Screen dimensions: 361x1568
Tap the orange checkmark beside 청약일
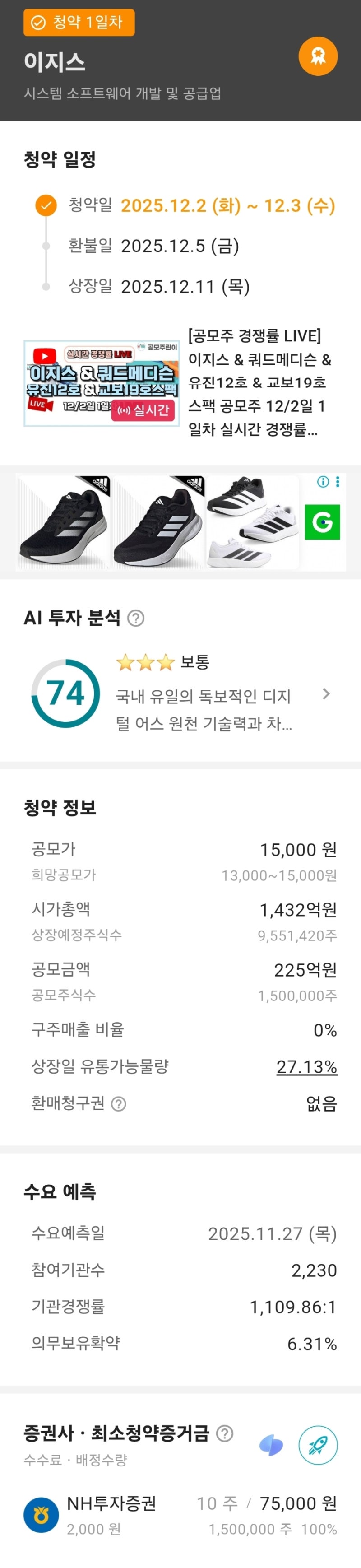pyautogui.click(x=46, y=206)
